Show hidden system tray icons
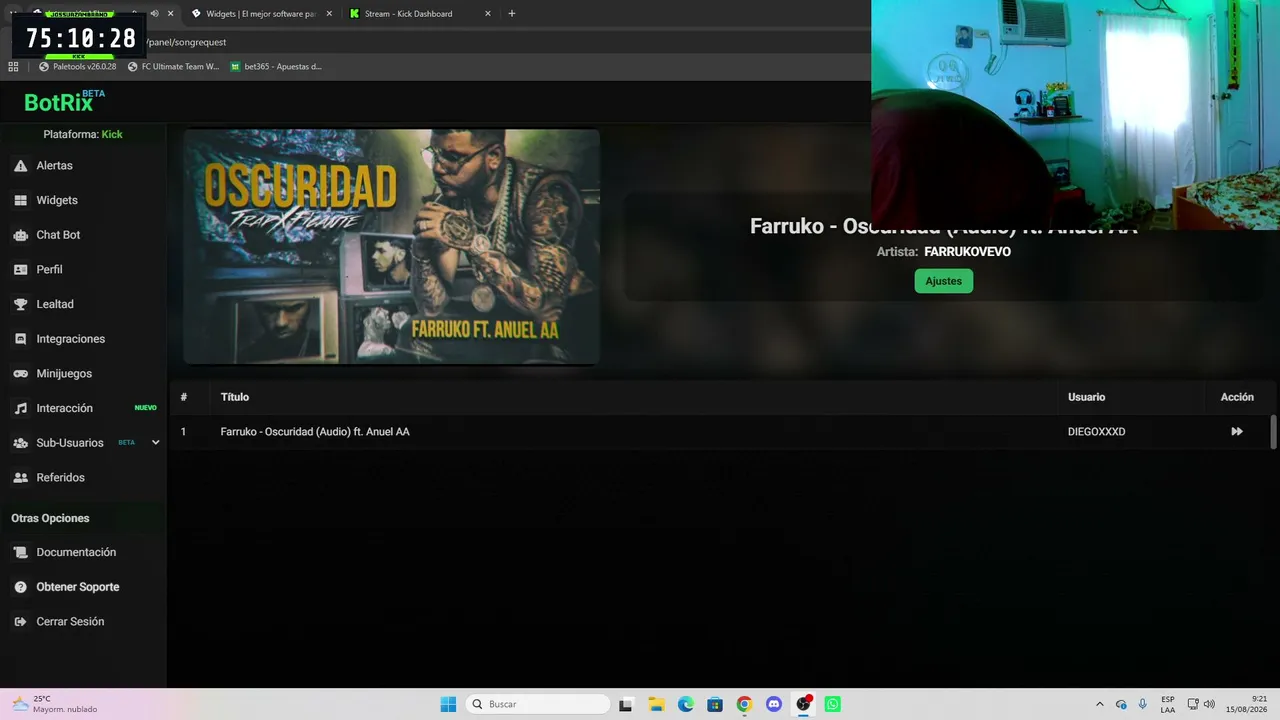 pyautogui.click(x=1100, y=704)
